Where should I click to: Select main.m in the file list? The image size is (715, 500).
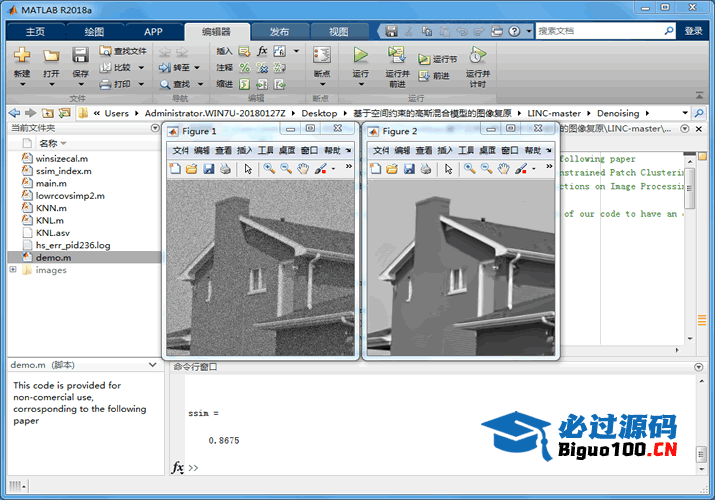(x=85, y=183)
